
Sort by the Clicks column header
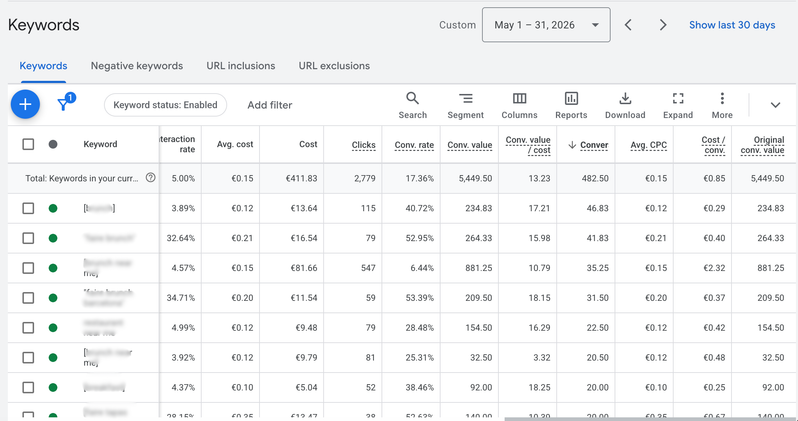coord(363,145)
